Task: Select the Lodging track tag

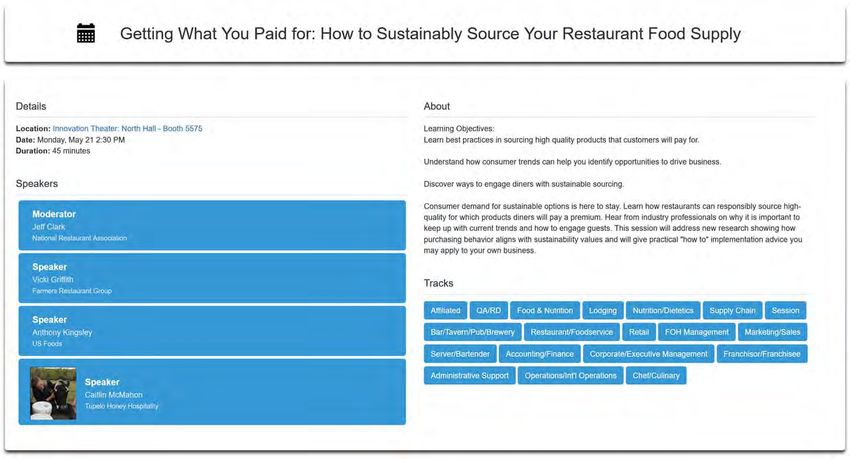Action: point(603,311)
